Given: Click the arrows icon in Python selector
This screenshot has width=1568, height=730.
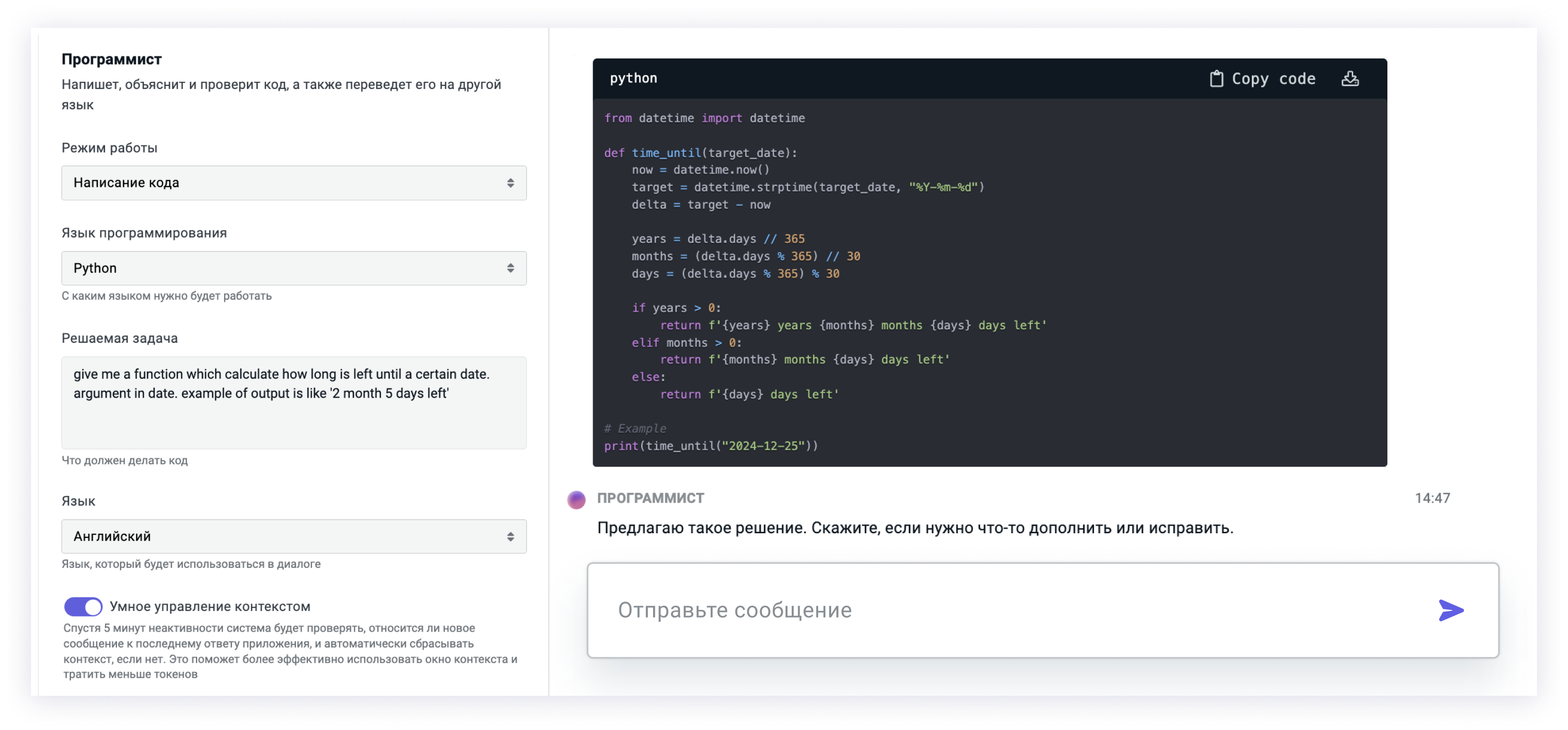Looking at the screenshot, I should click(510, 268).
